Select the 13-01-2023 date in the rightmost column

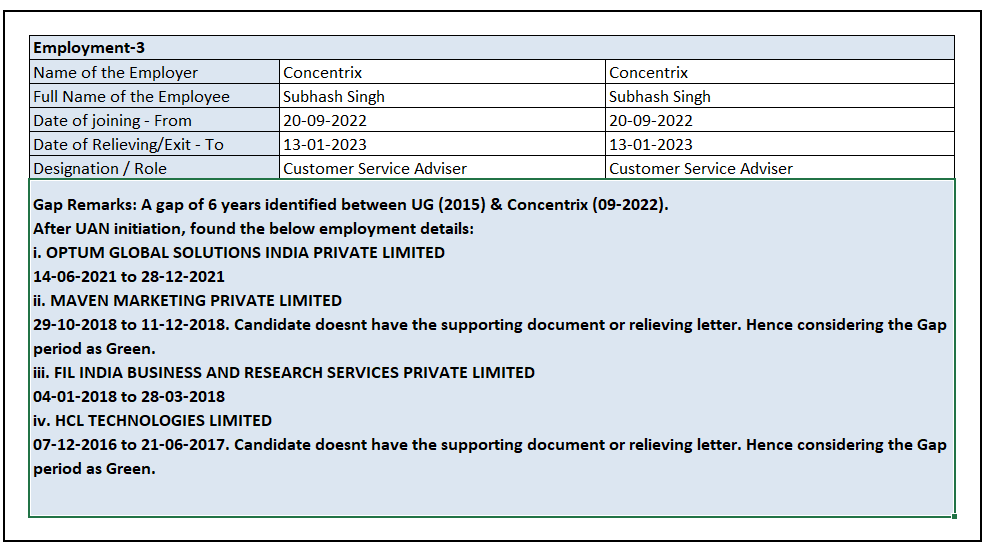[x=779, y=144]
